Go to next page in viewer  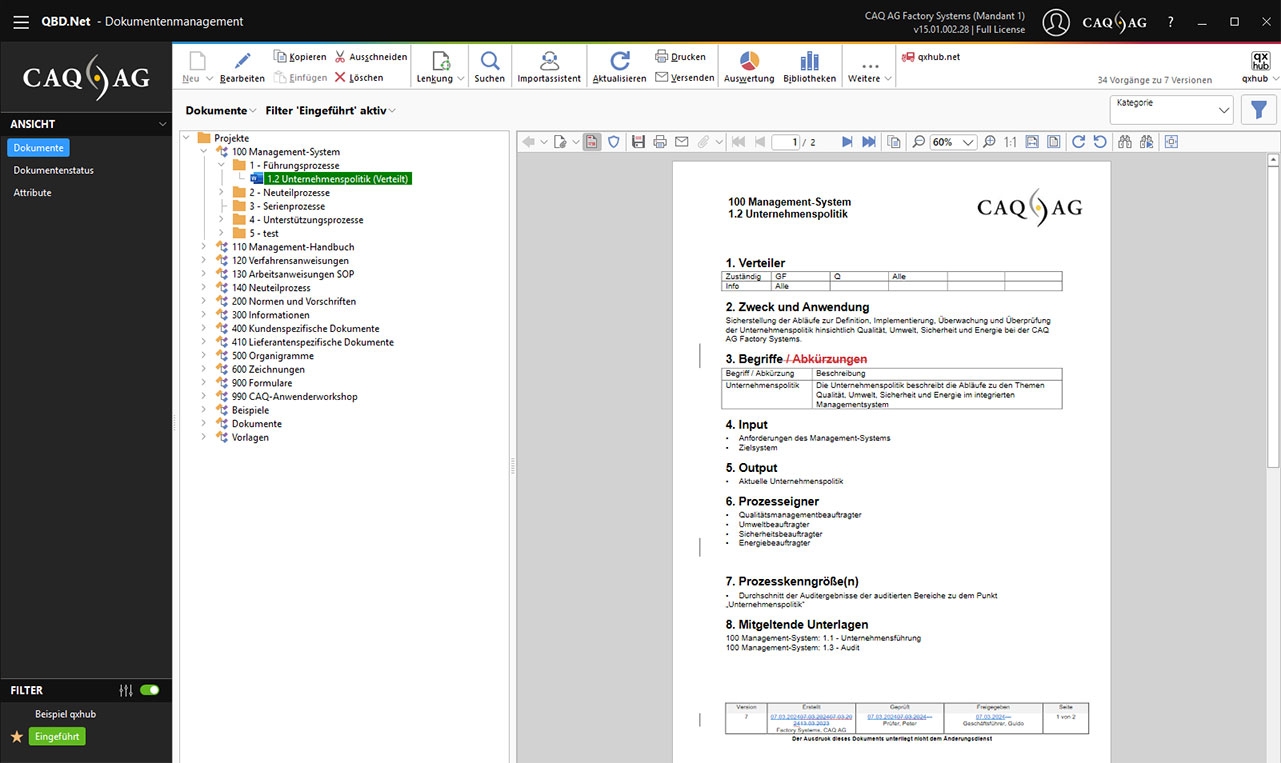pyautogui.click(x=847, y=142)
